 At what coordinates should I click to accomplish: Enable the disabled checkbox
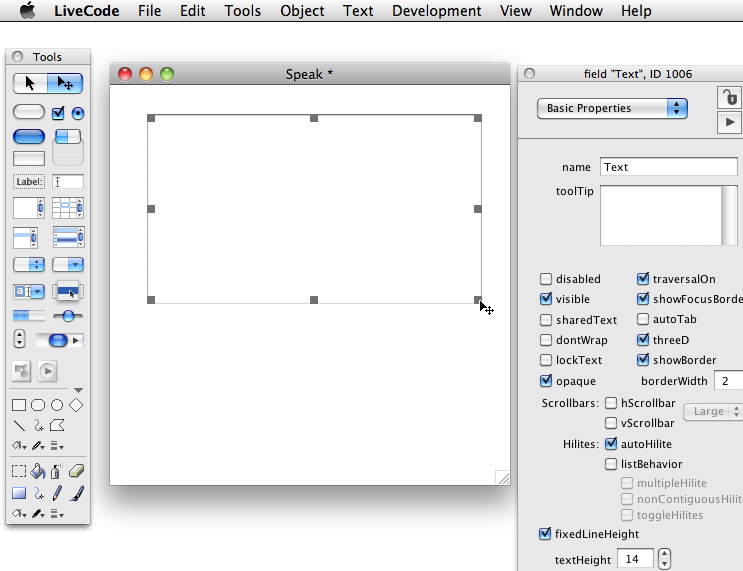pyautogui.click(x=546, y=279)
